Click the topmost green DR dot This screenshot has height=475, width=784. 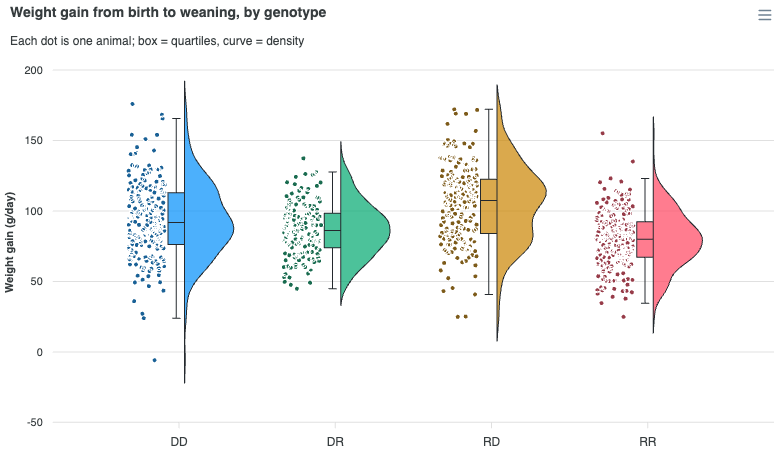pos(303,158)
